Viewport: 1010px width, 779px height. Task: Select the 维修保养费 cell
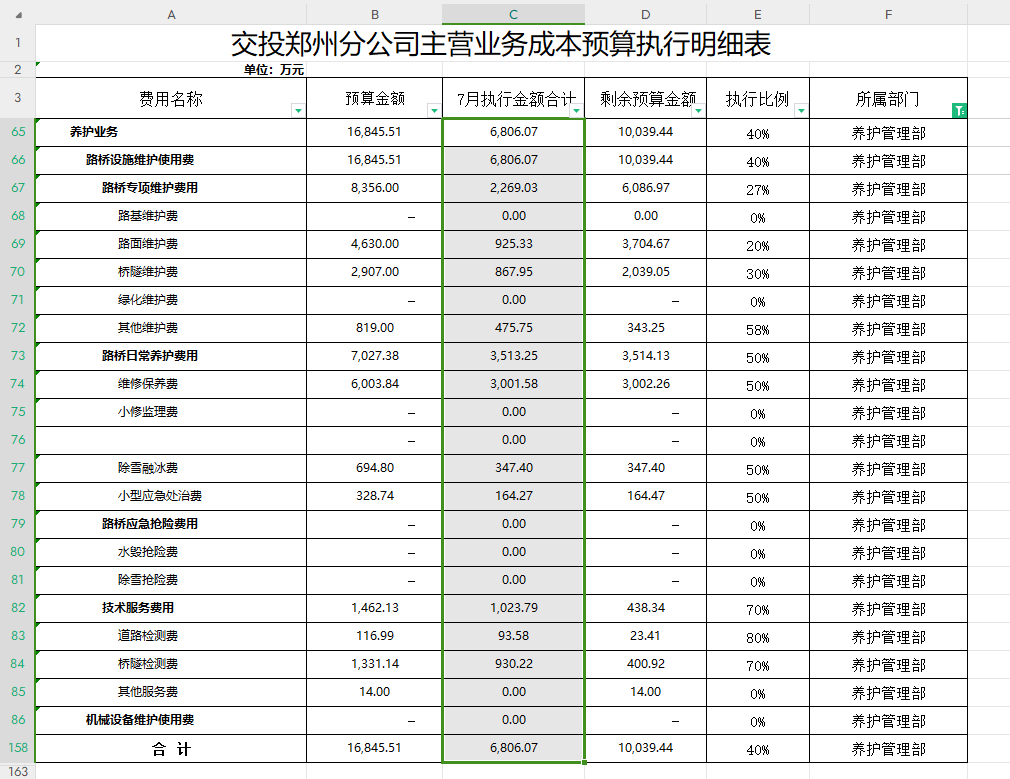point(171,384)
